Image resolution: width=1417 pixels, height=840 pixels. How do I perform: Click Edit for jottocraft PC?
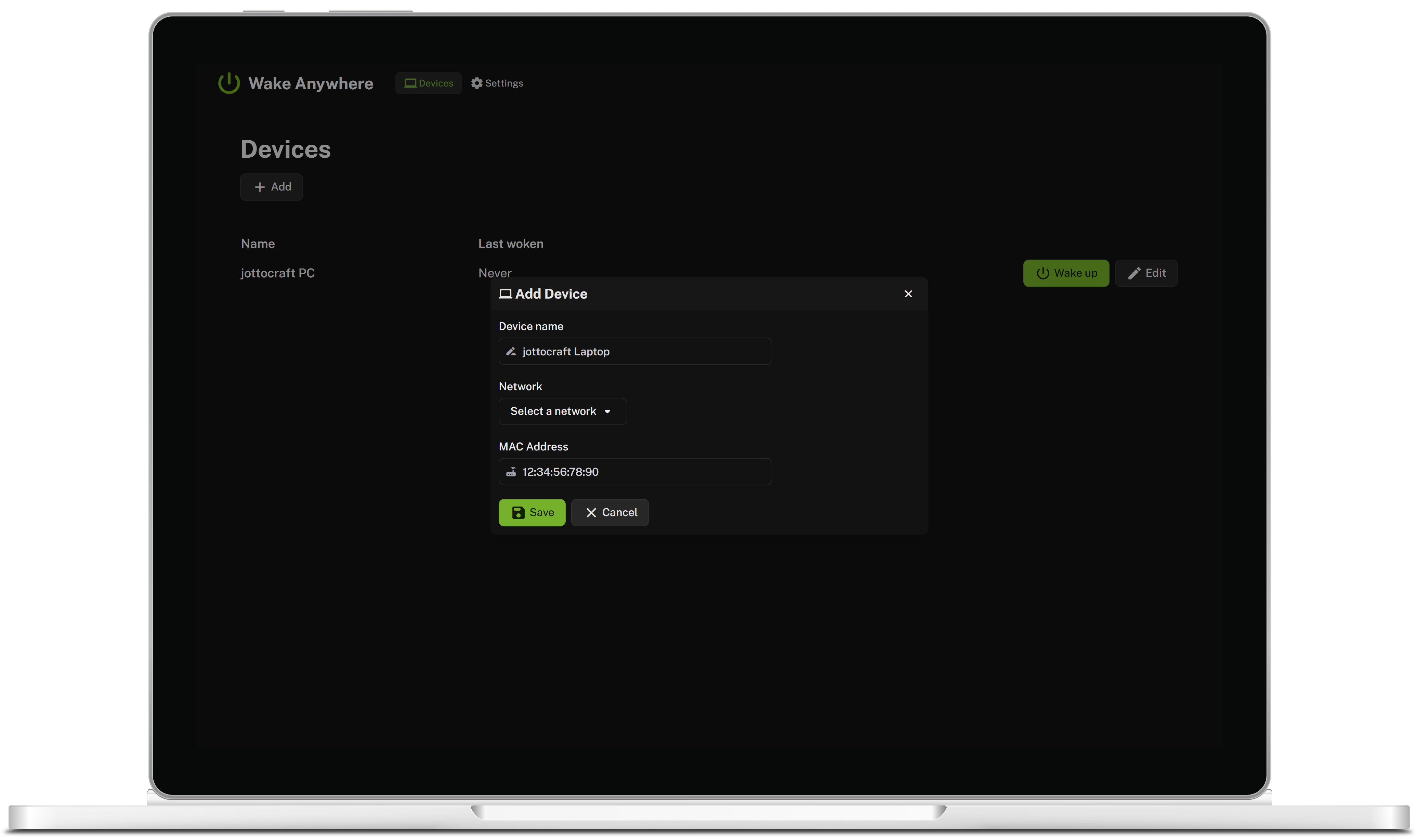pos(1146,273)
